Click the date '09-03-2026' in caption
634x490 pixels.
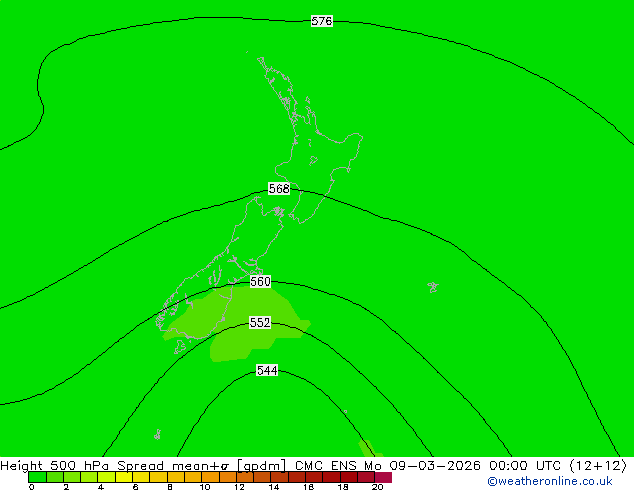pos(435,466)
